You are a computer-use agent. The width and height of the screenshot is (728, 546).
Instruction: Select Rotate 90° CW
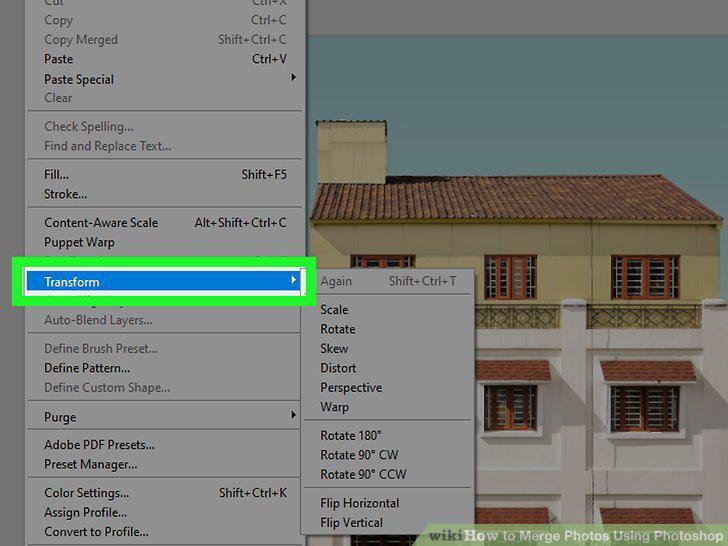(388, 455)
